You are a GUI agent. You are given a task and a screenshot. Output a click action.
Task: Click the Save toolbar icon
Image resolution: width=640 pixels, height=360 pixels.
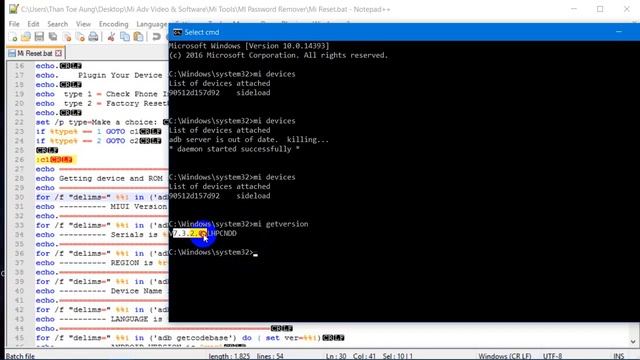click(x=39, y=37)
